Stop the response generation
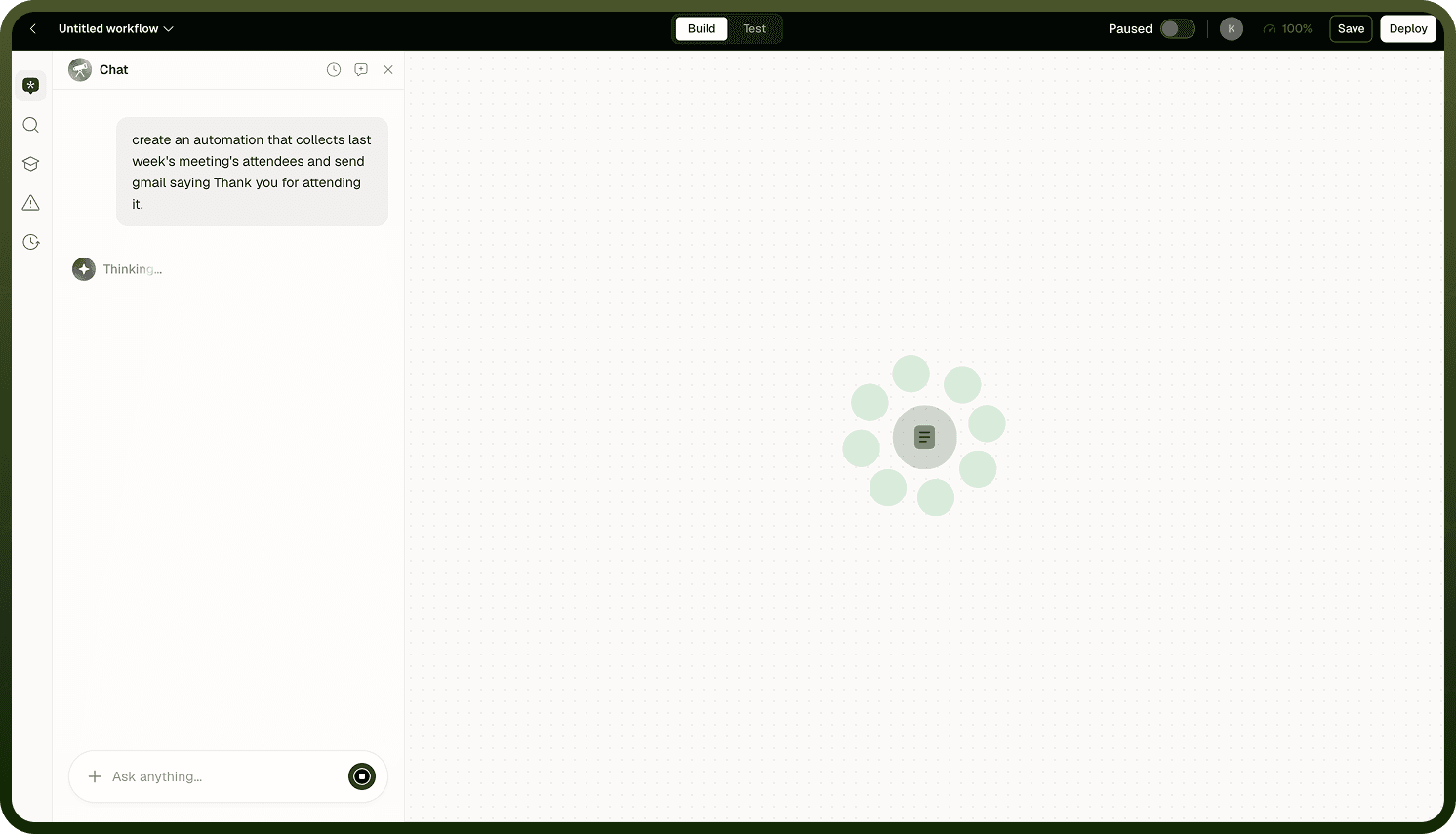The image size is (1456, 834). [x=362, y=776]
